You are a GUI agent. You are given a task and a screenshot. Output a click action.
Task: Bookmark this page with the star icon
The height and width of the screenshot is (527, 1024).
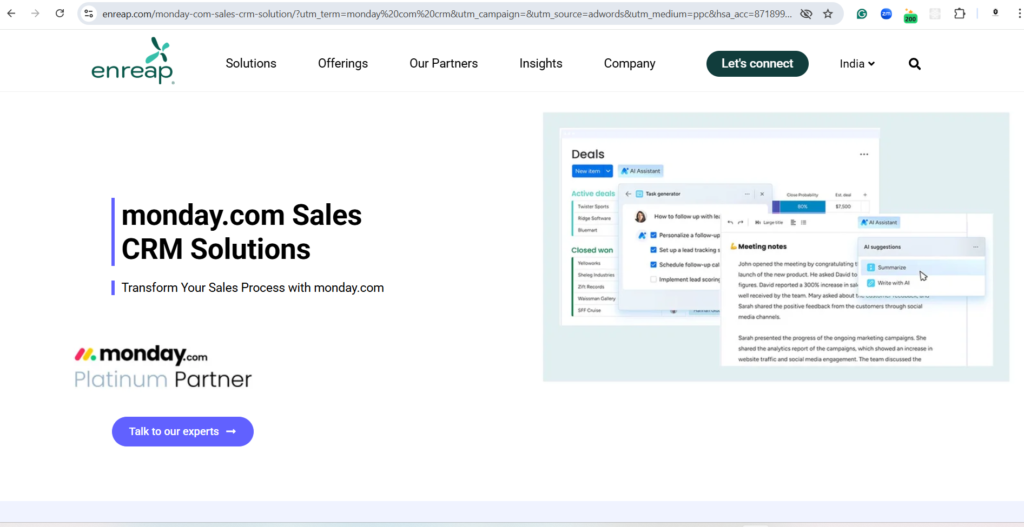click(x=828, y=14)
